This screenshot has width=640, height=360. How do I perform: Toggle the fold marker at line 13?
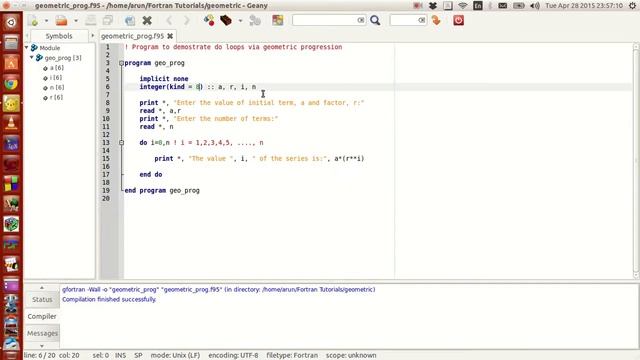click(121, 142)
